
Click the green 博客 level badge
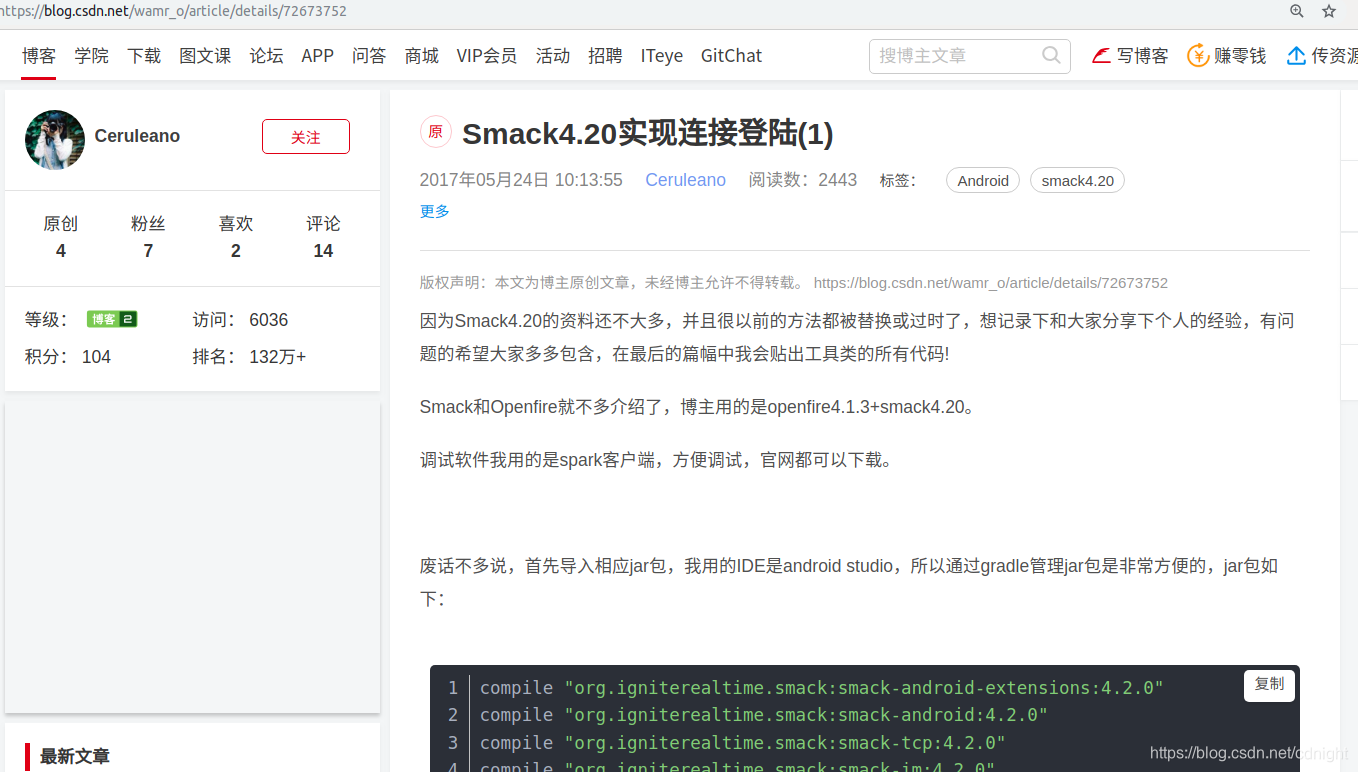tap(112, 320)
